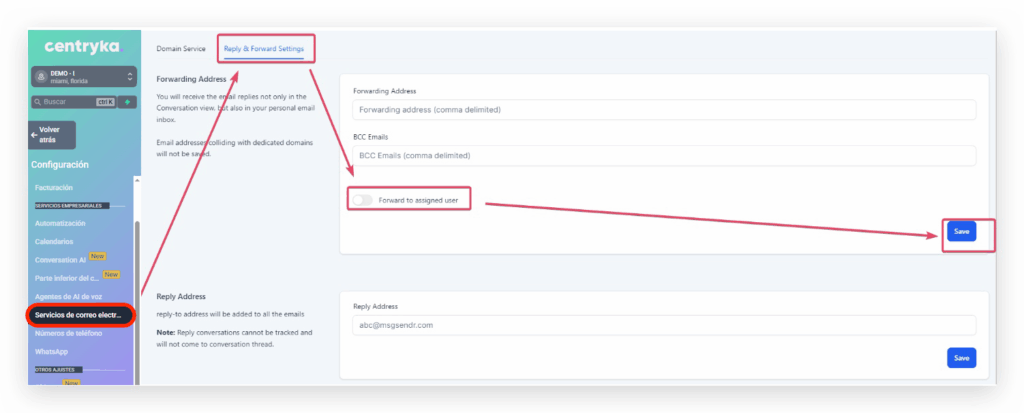This screenshot has height=413, width=1024.
Task: Focus the Reply Address input field
Action: pyautogui.click(x=663, y=325)
